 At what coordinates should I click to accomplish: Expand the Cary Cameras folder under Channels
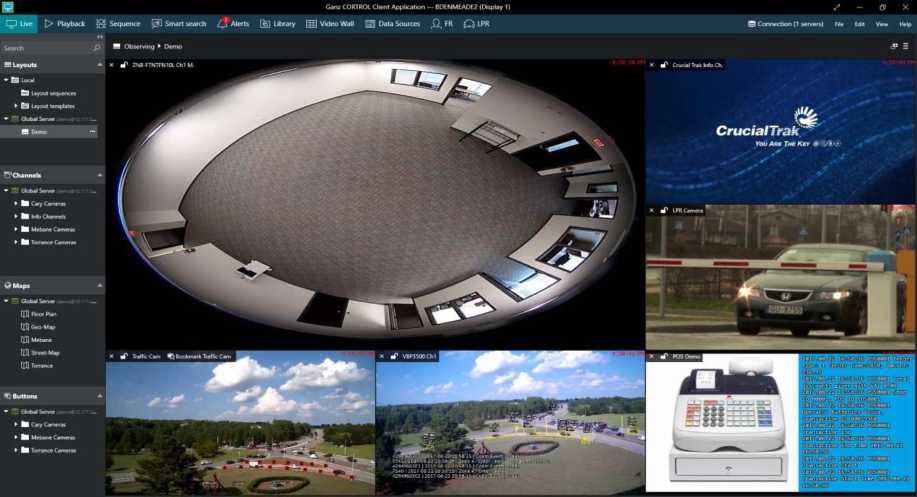(17, 203)
